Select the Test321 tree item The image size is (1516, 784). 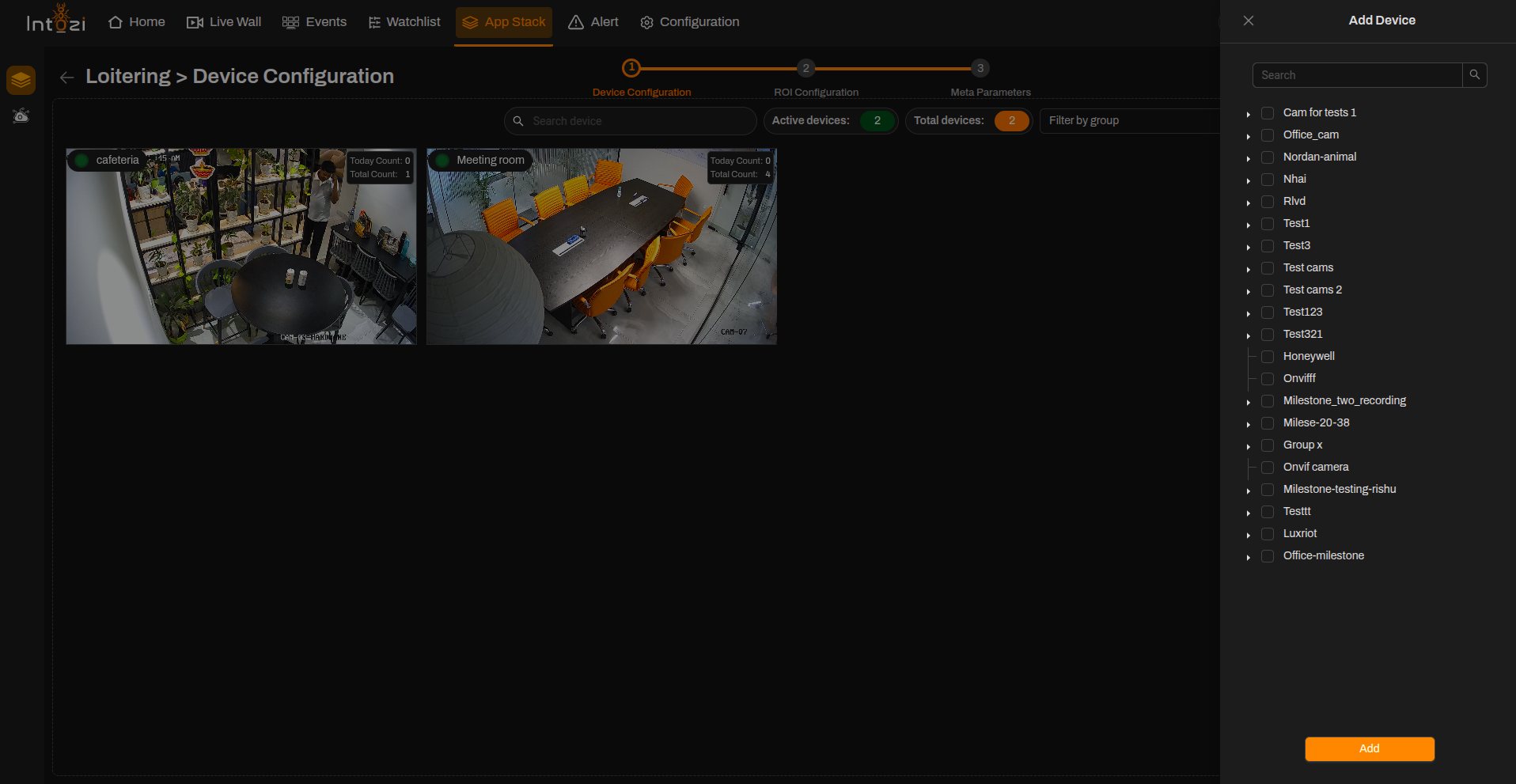click(x=1302, y=334)
